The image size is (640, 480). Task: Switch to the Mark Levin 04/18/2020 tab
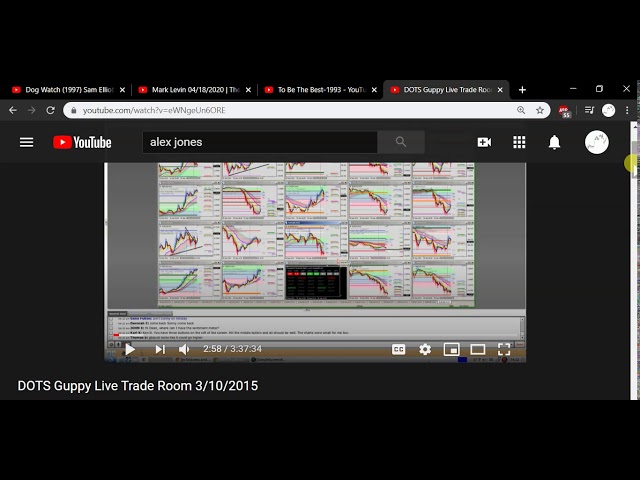point(192,90)
